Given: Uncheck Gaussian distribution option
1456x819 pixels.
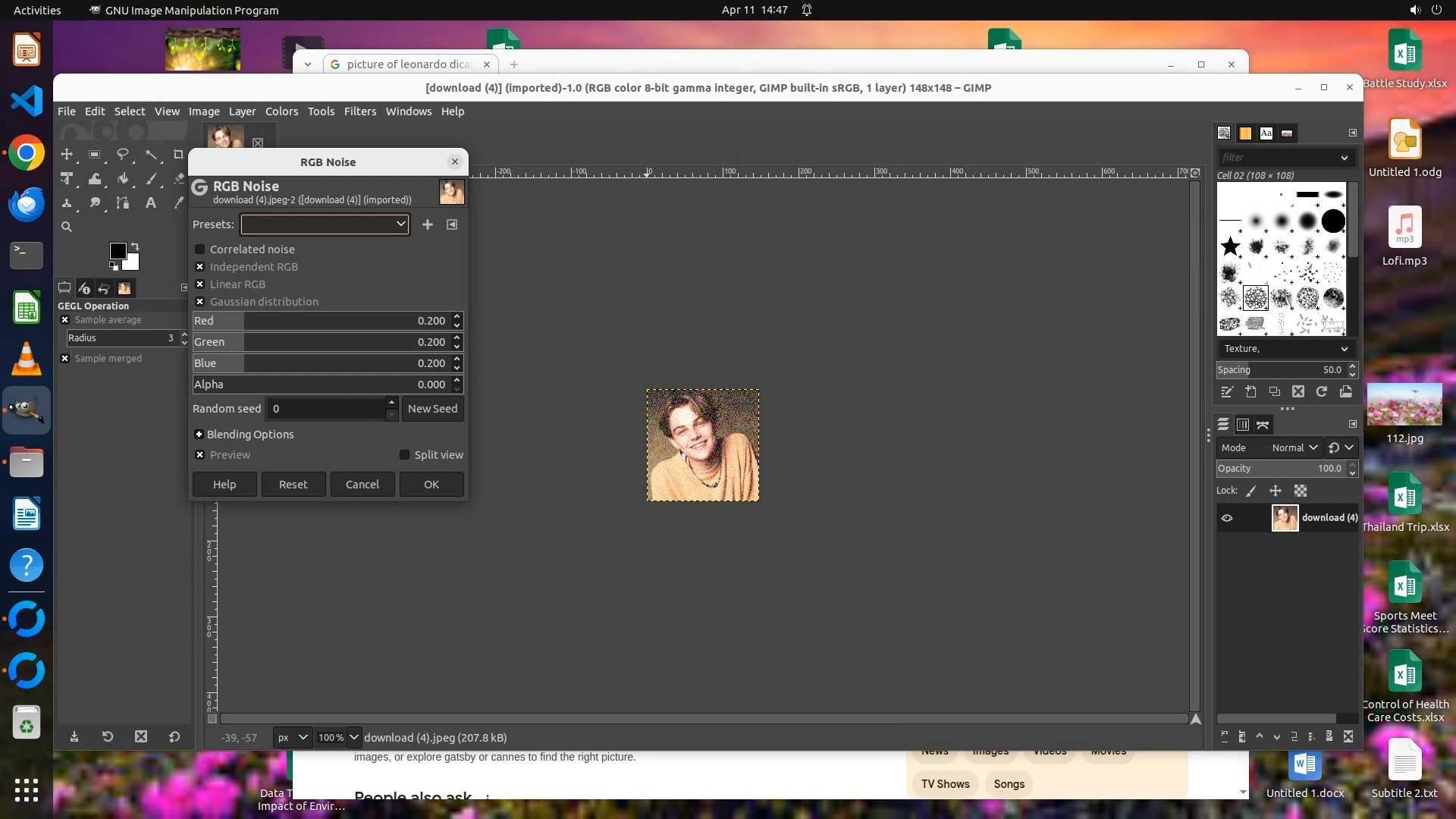Looking at the screenshot, I should pyautogui.click(x=200, y=302).
